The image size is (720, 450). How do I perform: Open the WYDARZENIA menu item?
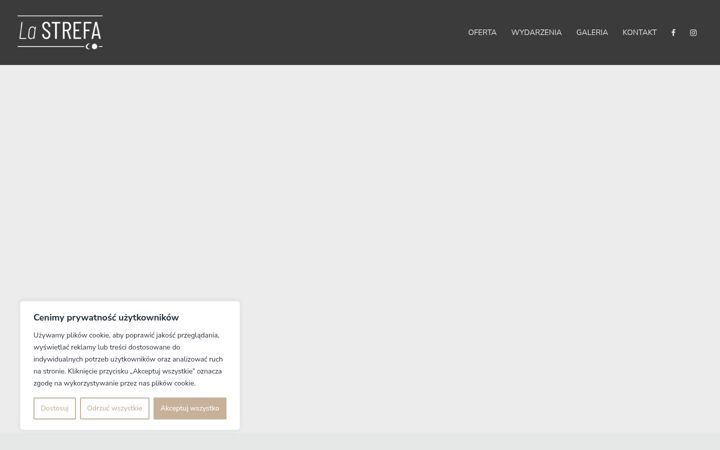tap(536, 33)
